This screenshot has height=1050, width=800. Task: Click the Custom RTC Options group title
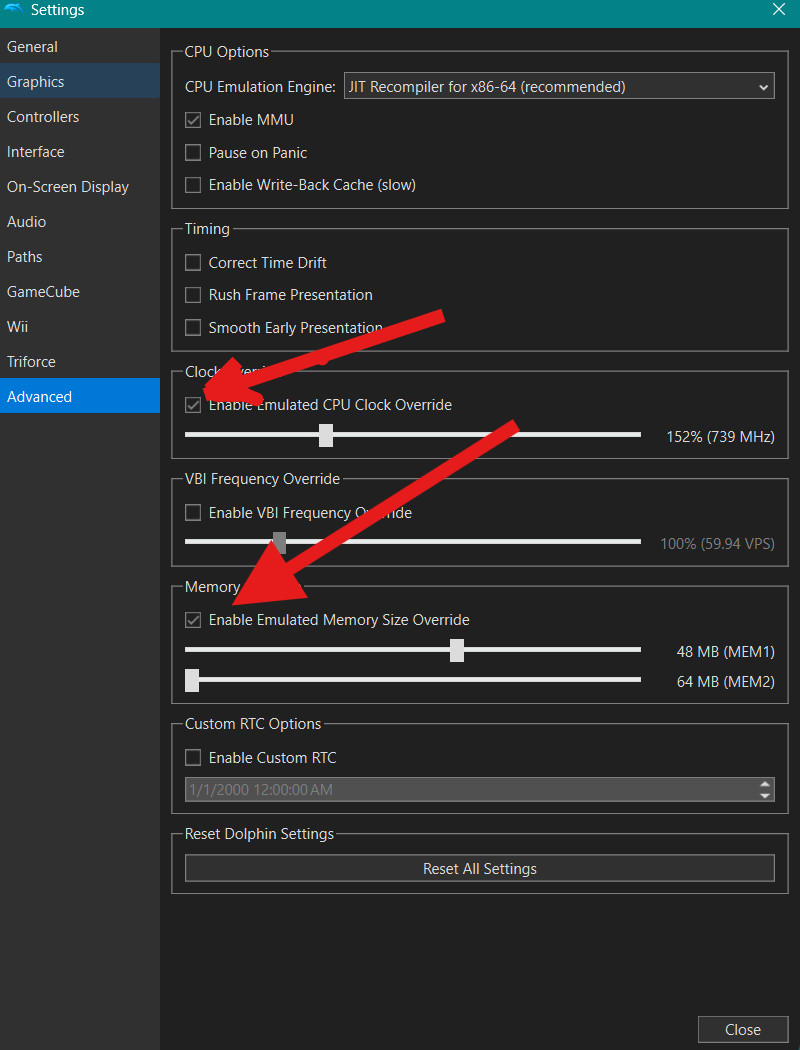coord(253,724)
